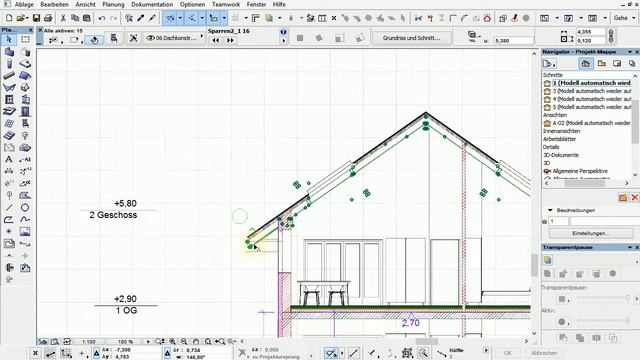Open Project Map view in Navigator
This screenshot has width=640, height=360.
586,64
